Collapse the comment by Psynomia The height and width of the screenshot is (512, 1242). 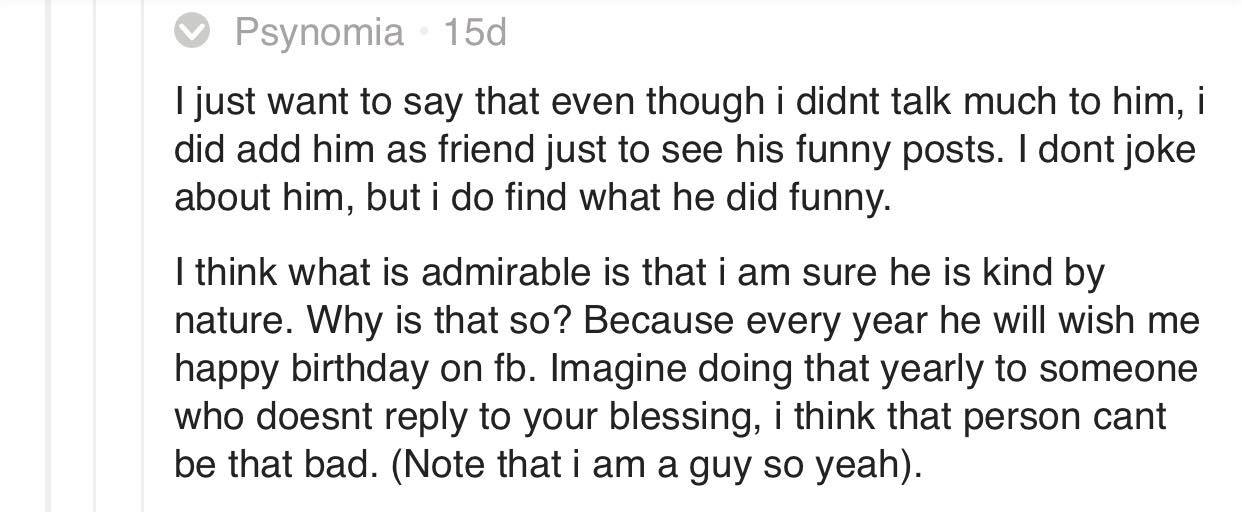192,34
